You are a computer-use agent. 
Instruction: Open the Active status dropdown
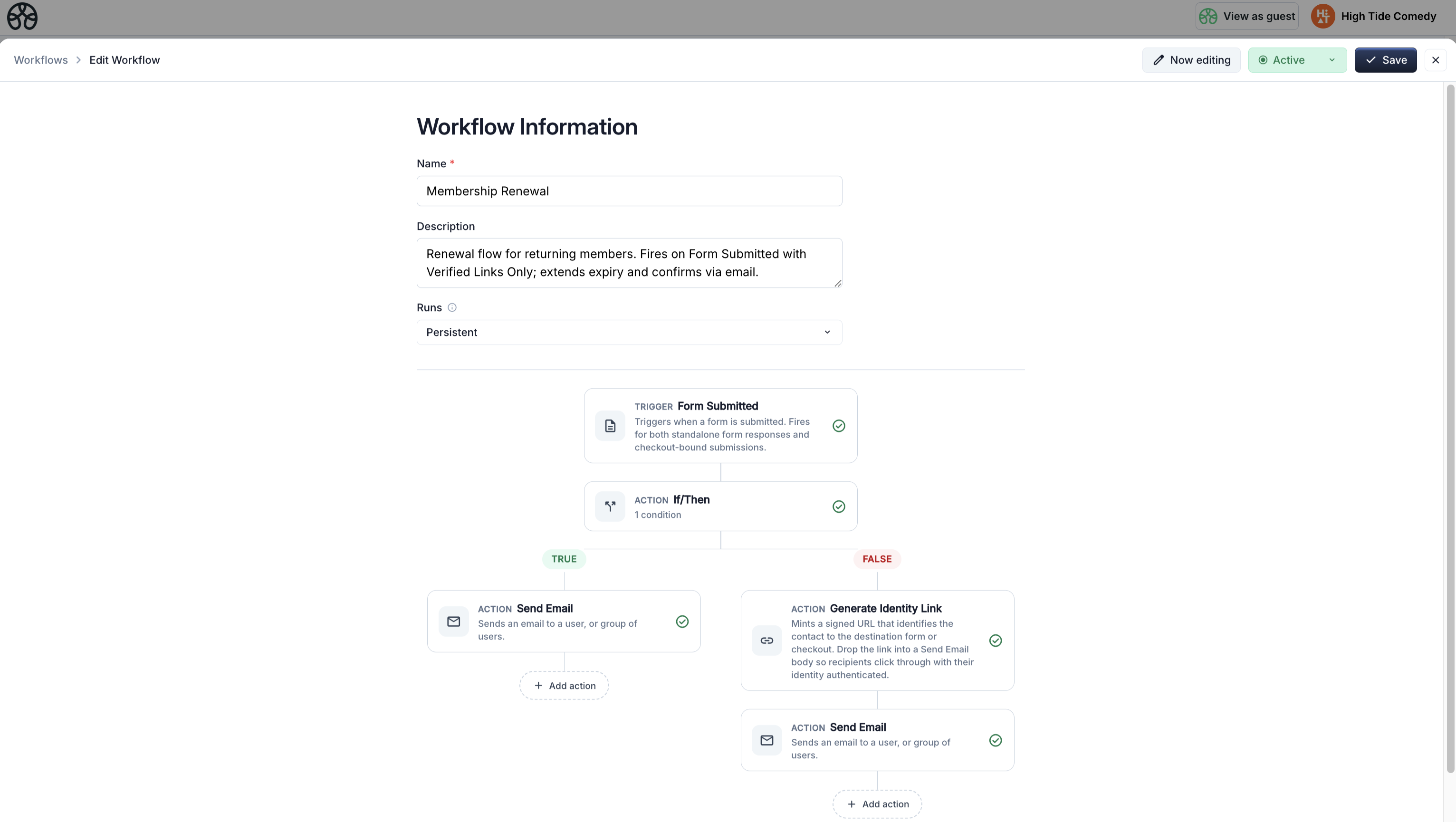pos(1297,59)
